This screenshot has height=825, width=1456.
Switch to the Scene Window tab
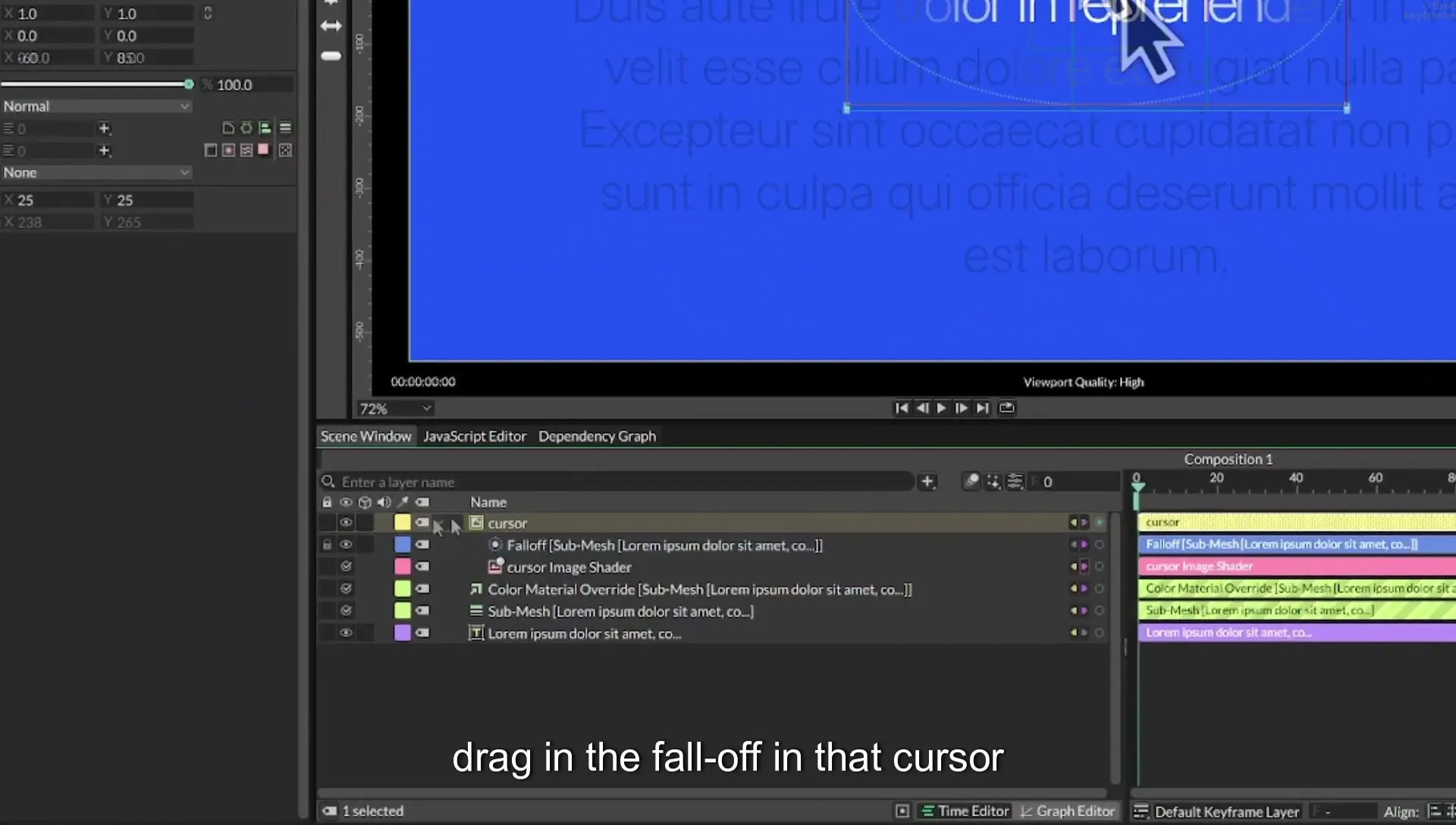pyautogui.click(x=366, y=436)
